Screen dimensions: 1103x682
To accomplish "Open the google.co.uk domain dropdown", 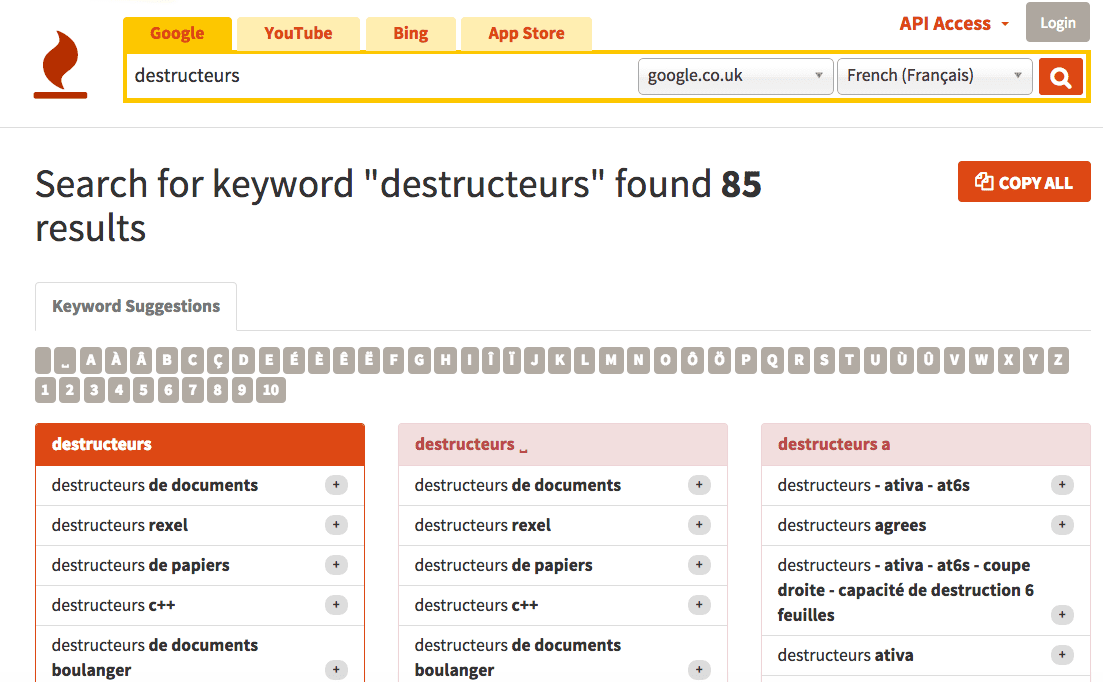I will (735, 76).
